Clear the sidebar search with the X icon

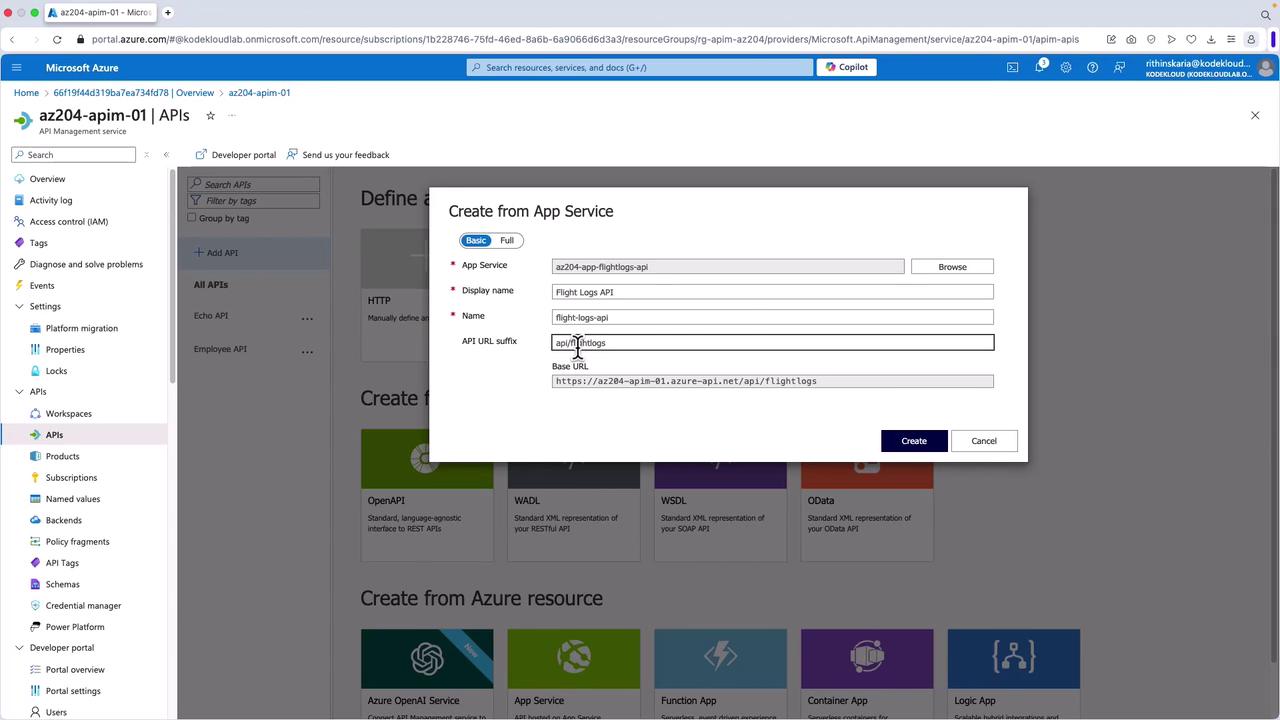[146, 155]
